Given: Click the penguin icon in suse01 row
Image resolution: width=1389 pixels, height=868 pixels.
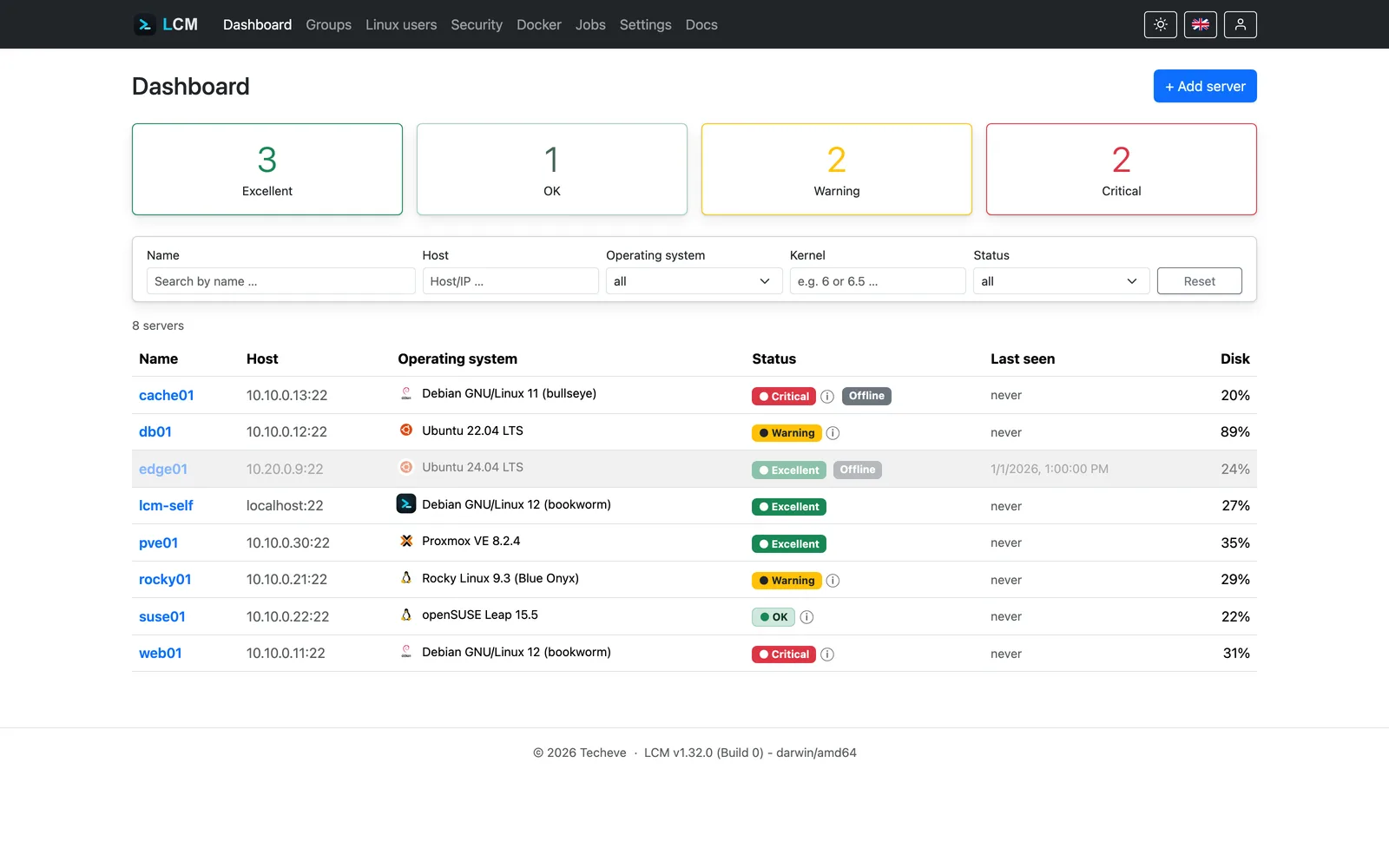Looking at the screenshot, I should [406, 615].
